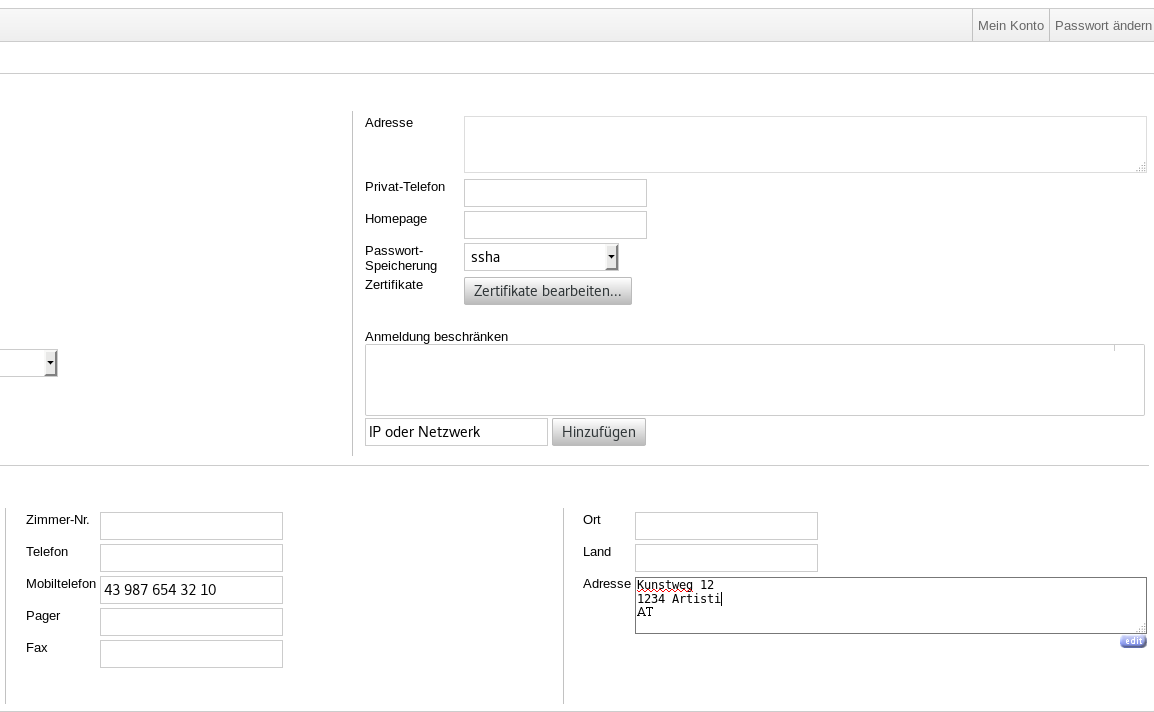Click the Telefon input field
The width and height of the screenshot is (1154, 712).
coord(191,558)
